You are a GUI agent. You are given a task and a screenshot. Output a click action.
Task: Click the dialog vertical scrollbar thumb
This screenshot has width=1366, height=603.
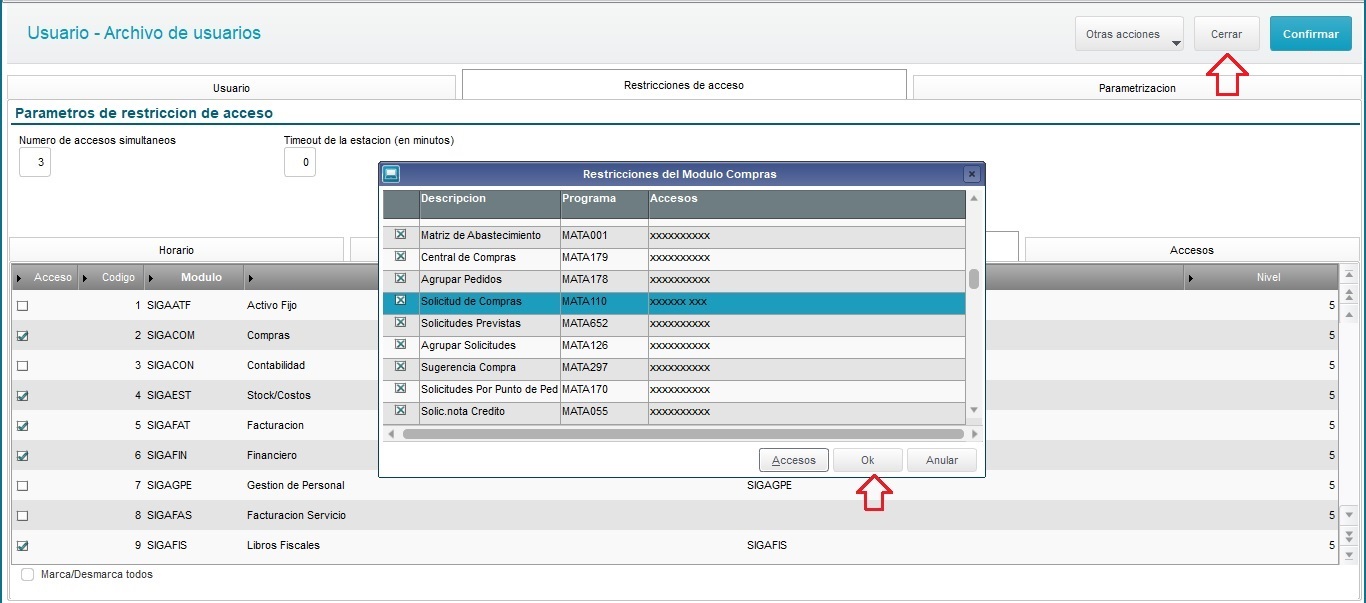click(x=974, y=278)
